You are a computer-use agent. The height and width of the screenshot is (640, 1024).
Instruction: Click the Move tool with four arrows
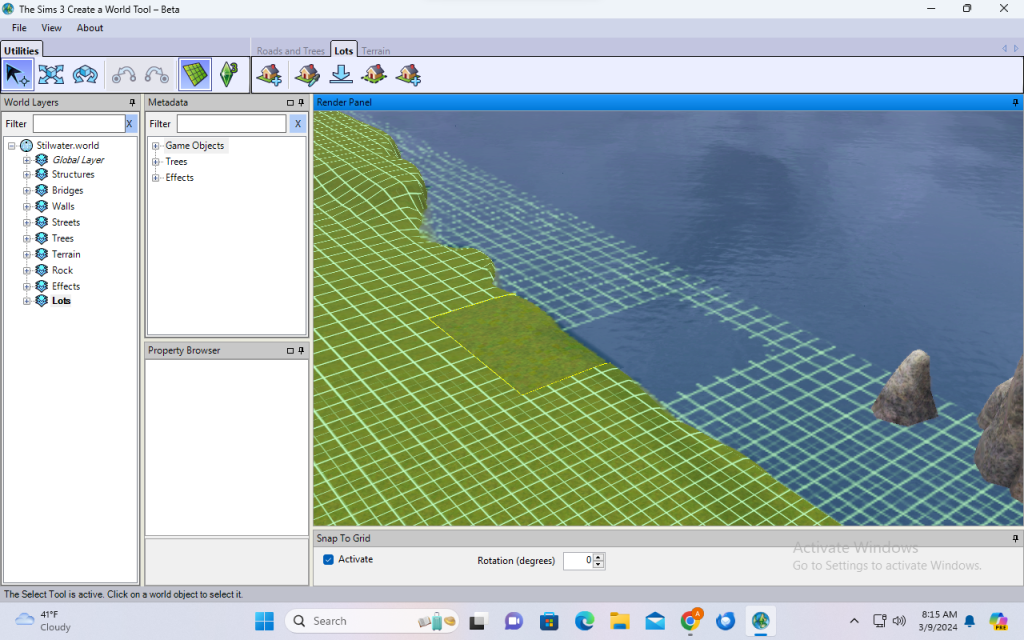(x=51, y=75)
